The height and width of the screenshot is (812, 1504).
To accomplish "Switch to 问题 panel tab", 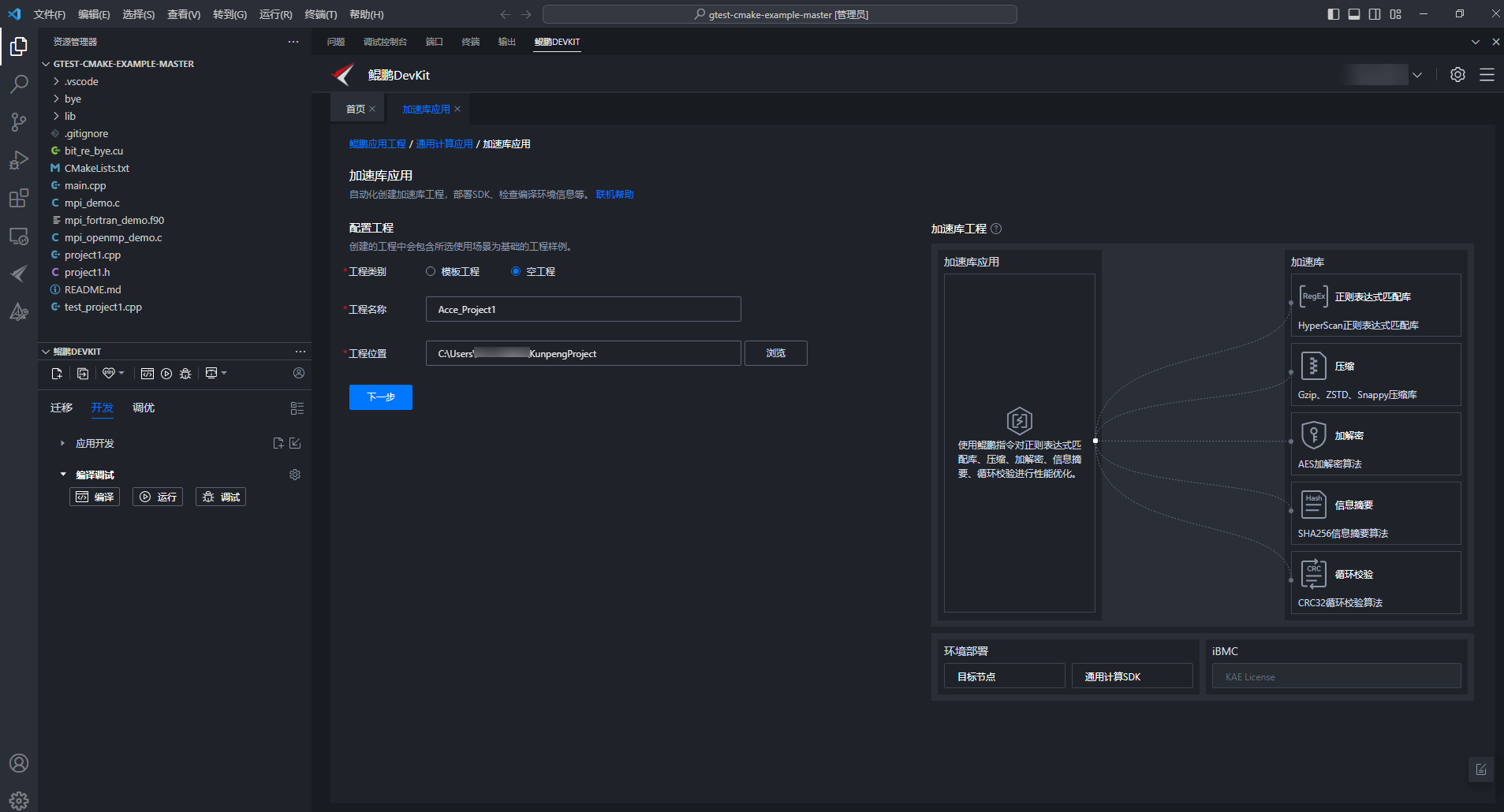I will click(336, 42).
